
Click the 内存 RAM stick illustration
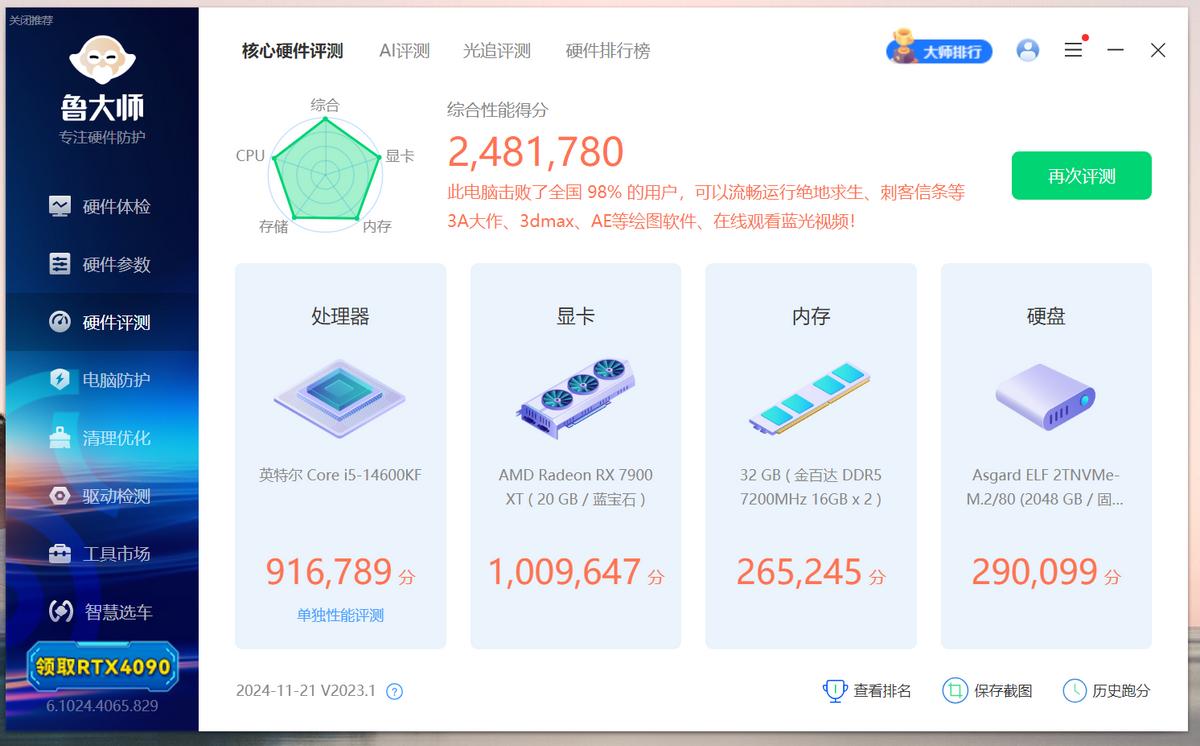811,398
